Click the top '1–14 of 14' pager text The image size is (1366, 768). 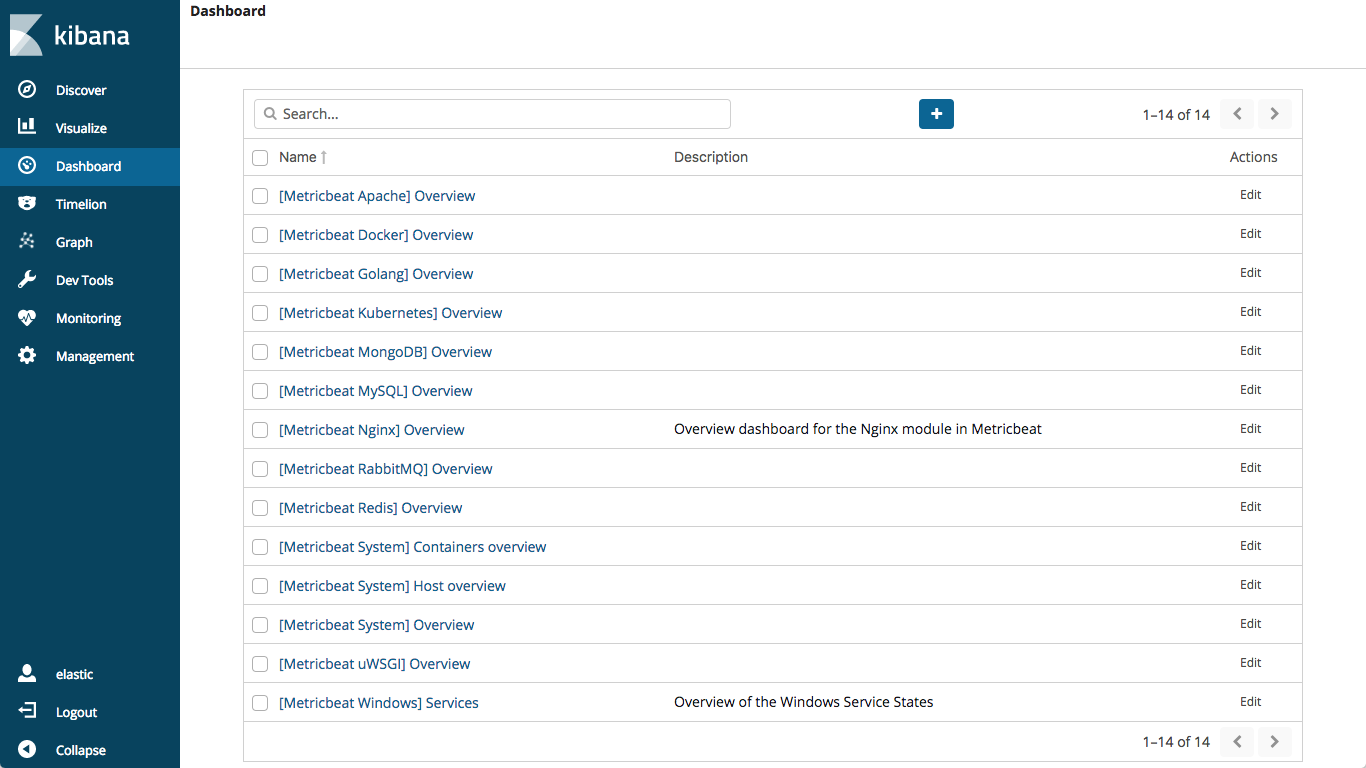tap(1176, 115)
